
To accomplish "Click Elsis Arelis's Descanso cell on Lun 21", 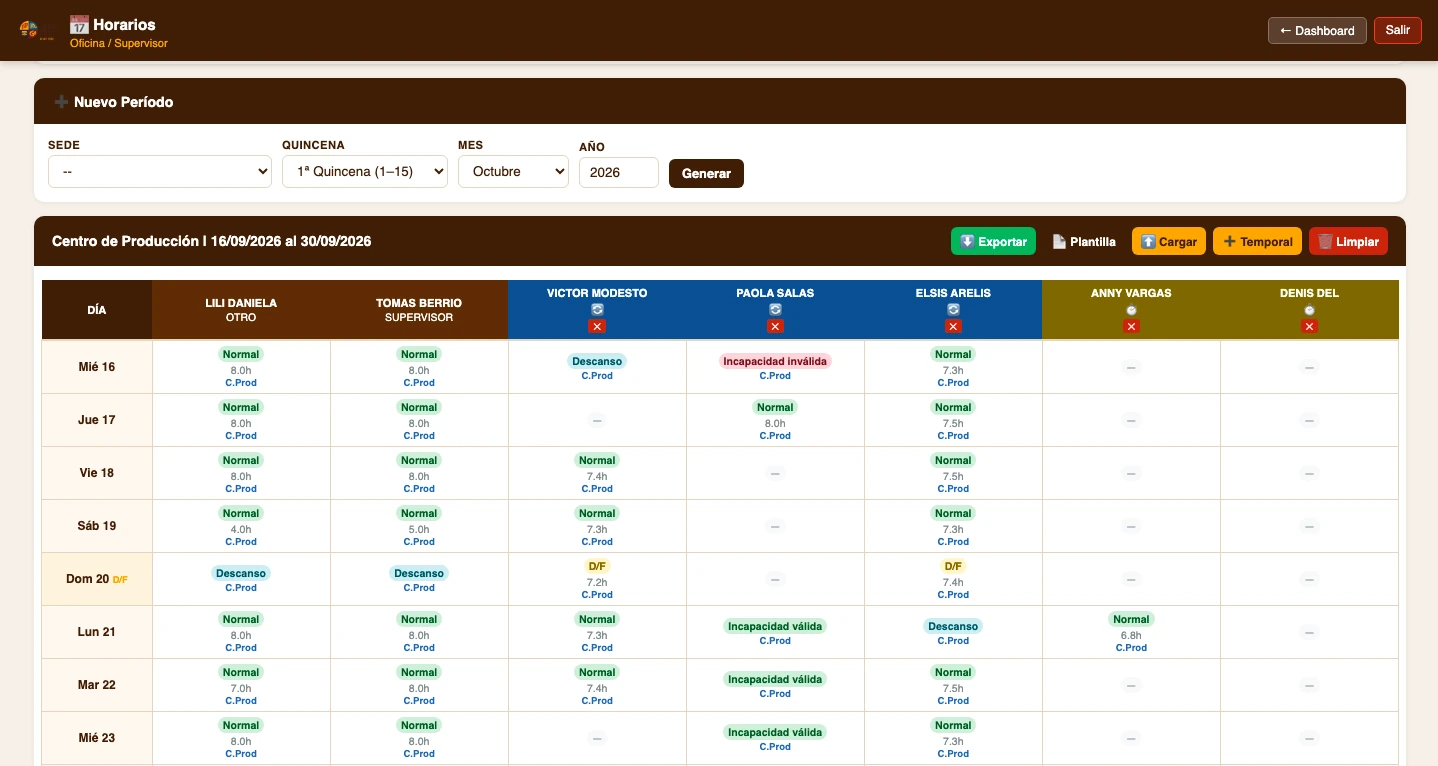I will (x=953, y=632).
